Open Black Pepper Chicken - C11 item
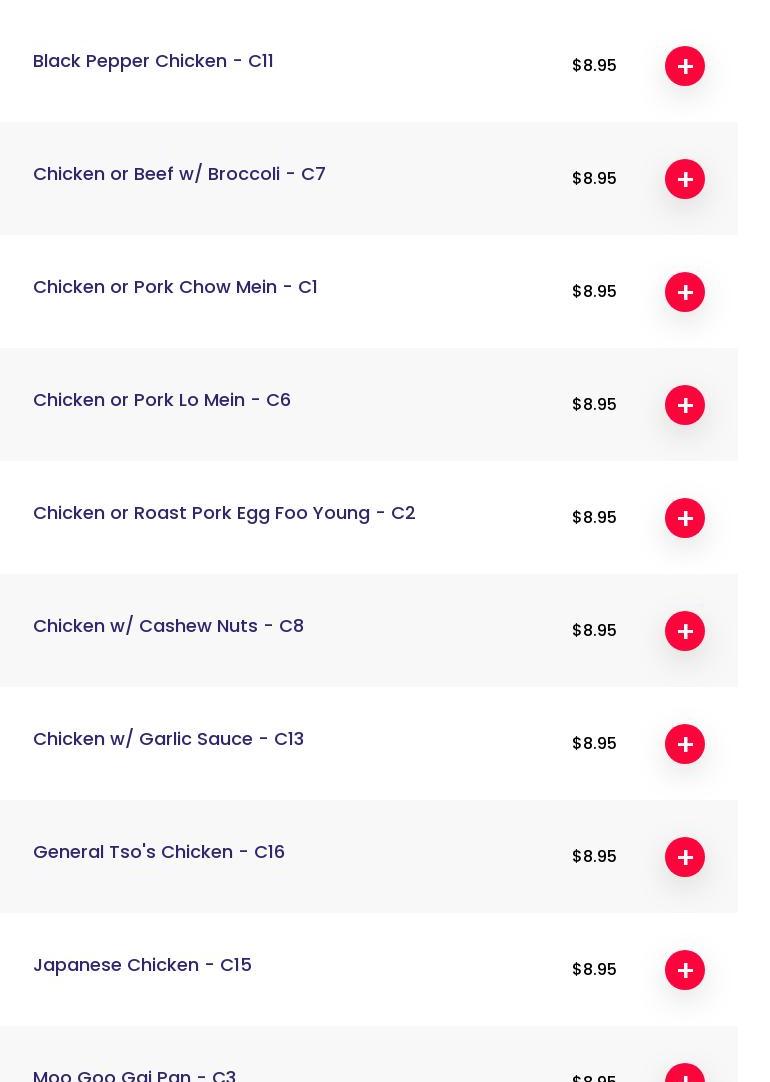This screenshot has width=770, height=1082. (153, 61)
